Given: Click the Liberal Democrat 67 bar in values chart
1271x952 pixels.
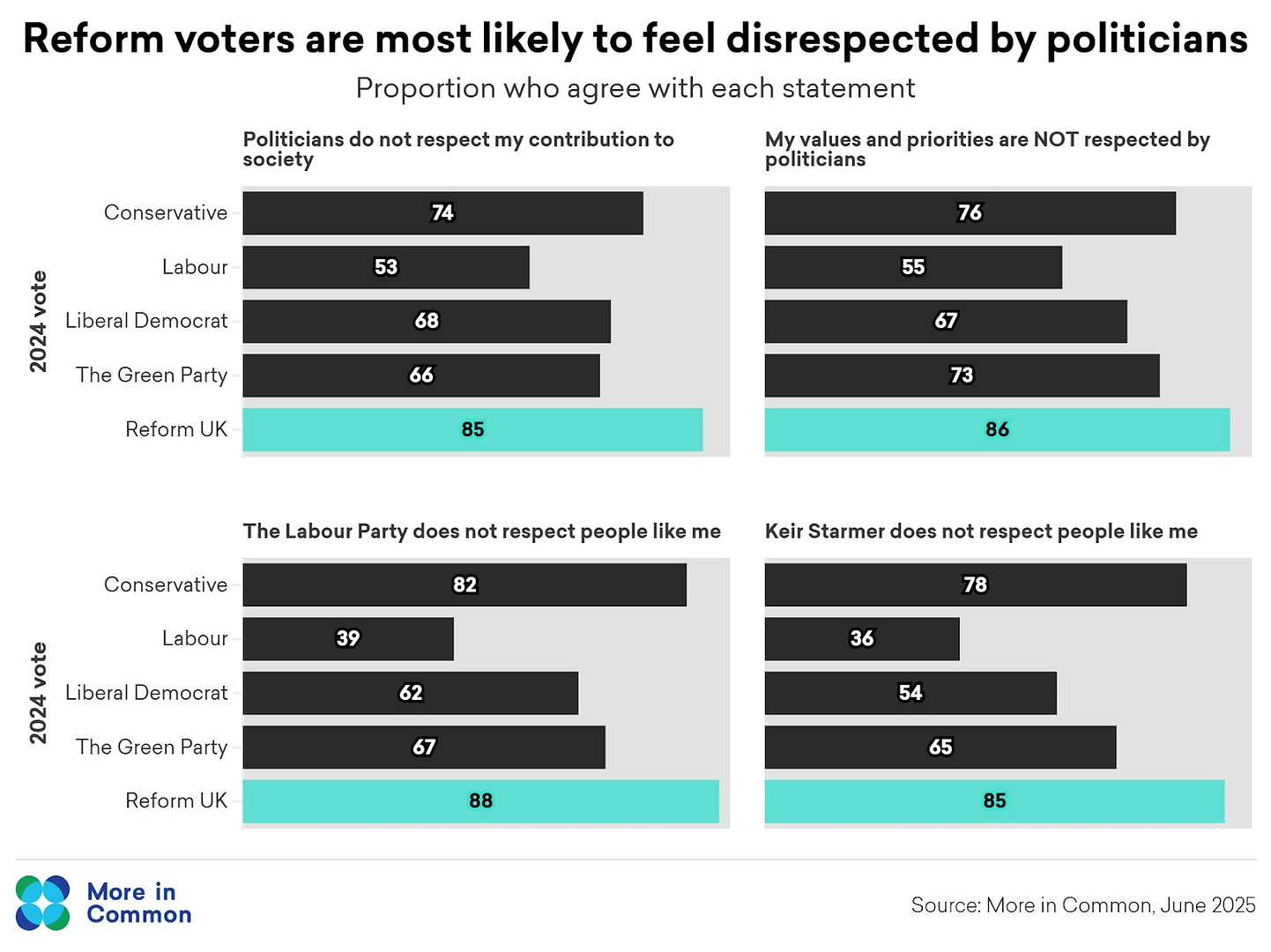Looking at the screenshot, I should [945, 321].
